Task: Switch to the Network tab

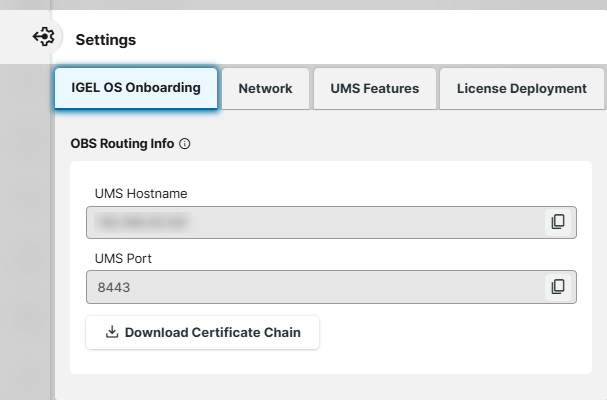Action: tap(266, 89)
